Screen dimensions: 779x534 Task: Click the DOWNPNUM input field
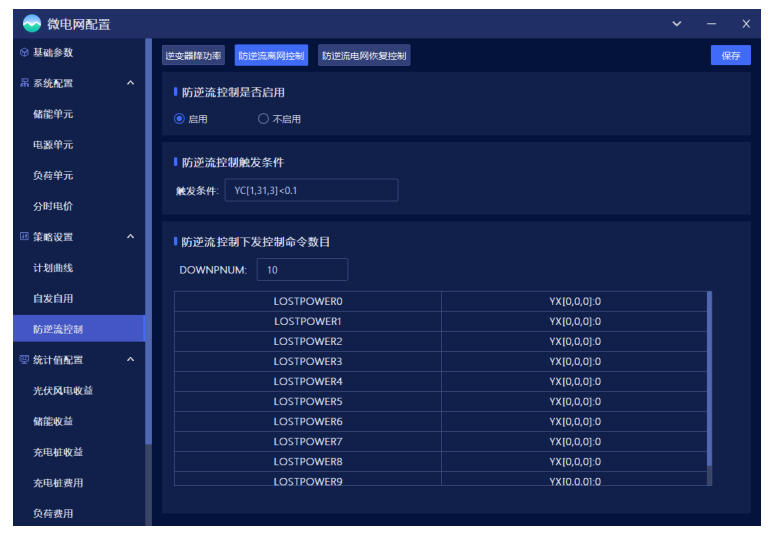pyautogui.click(x=302, y=270)
